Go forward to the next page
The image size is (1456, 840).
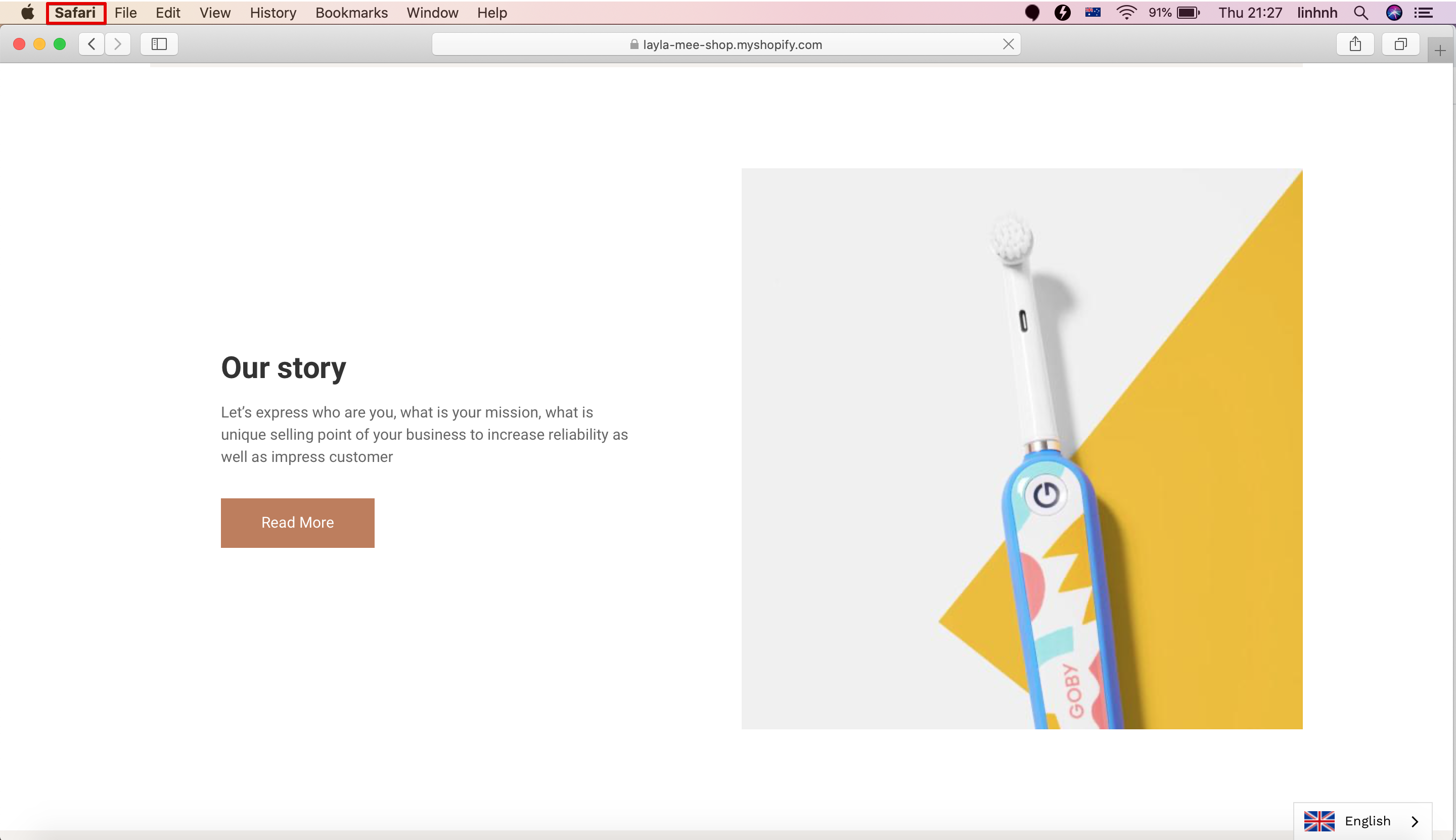click(118, 44)
